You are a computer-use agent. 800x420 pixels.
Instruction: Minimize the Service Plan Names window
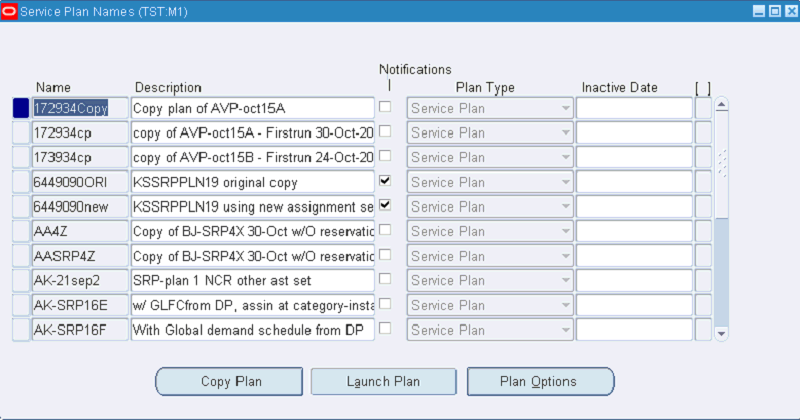[759, 11]
